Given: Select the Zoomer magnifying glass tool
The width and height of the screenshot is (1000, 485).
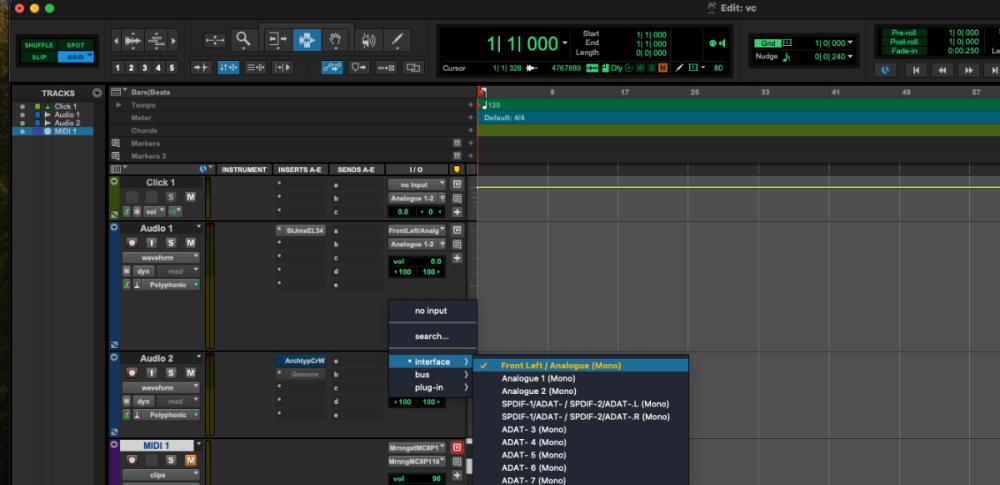Looking at the screenshot, I should pos(242,40).
